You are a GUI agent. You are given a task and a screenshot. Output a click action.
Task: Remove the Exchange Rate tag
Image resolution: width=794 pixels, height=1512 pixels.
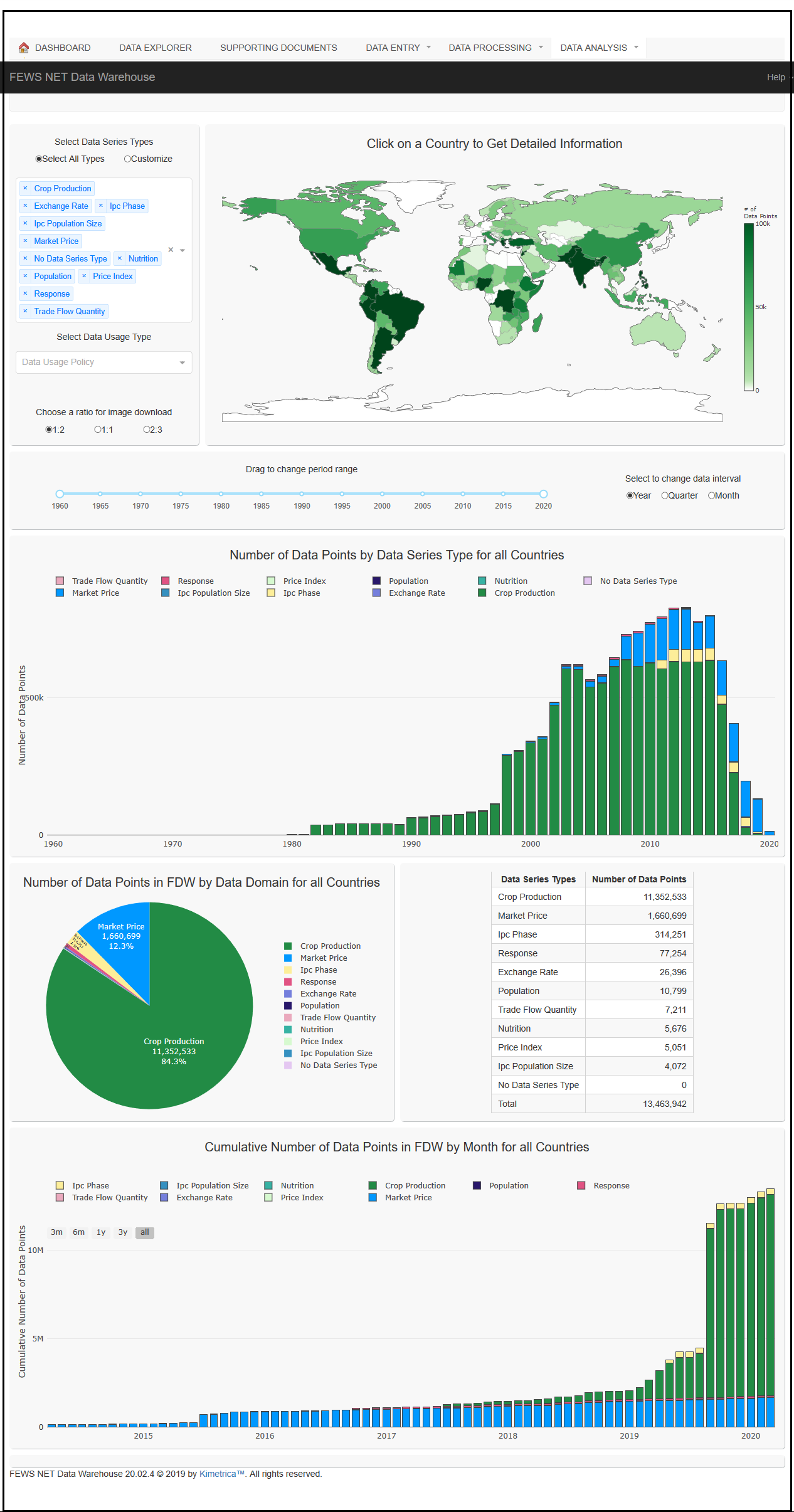tap(25, 206)
